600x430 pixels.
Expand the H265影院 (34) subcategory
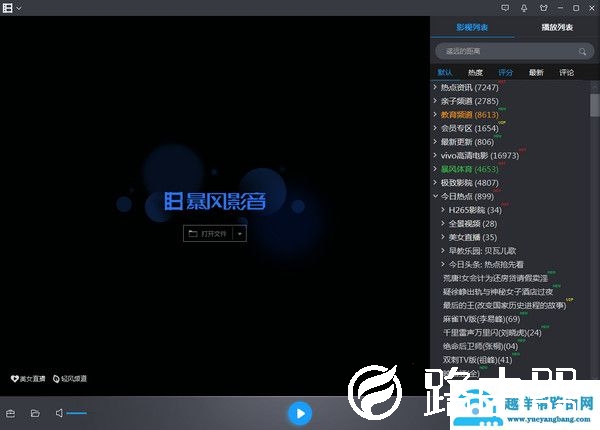pos(443,210)
